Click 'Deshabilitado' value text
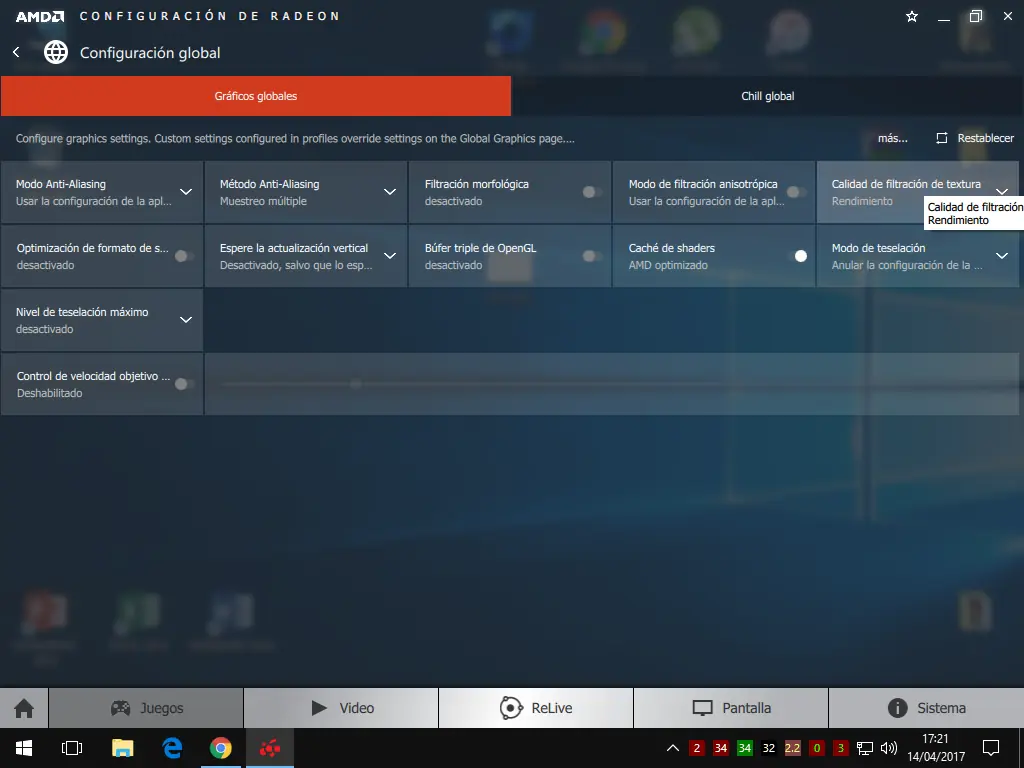Screen dimensions: 1024x768 point(50,393)
